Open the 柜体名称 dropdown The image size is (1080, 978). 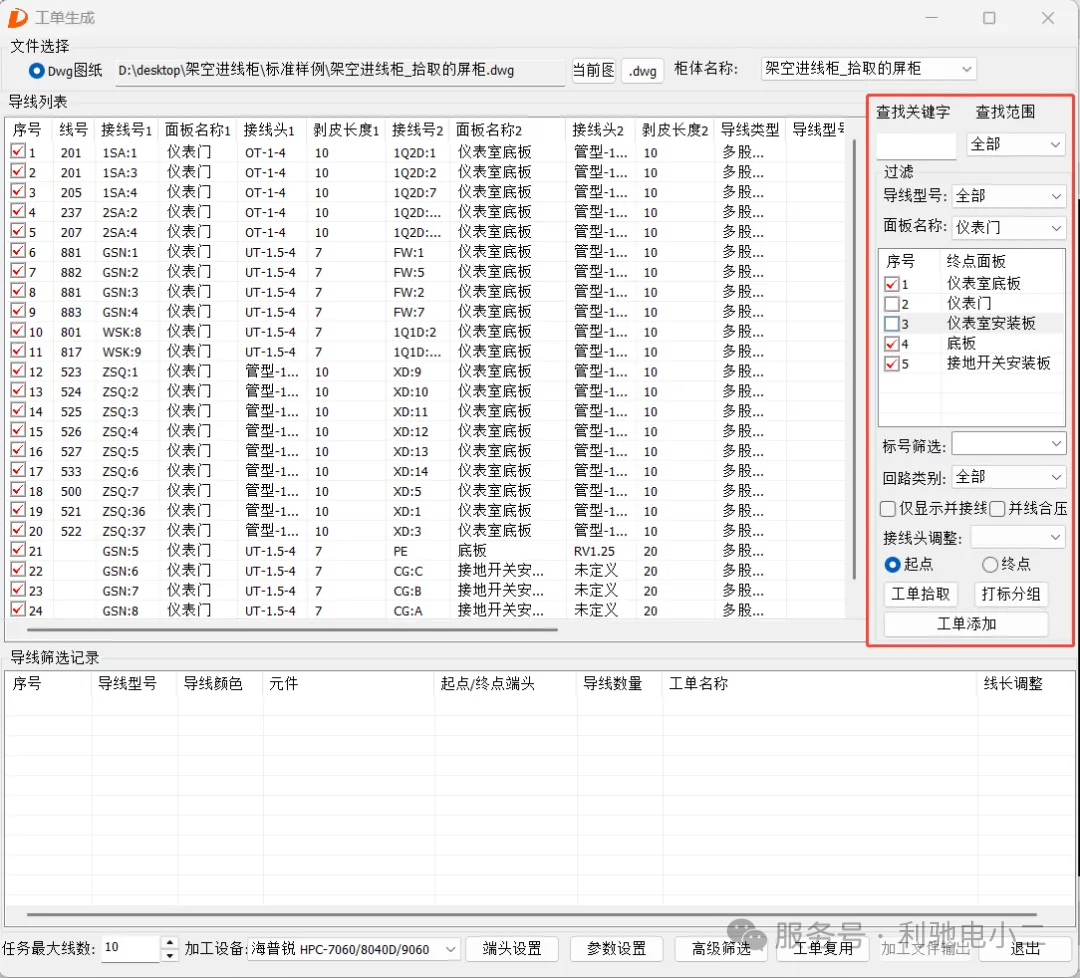pyautogui.click(x=869, y=69)
